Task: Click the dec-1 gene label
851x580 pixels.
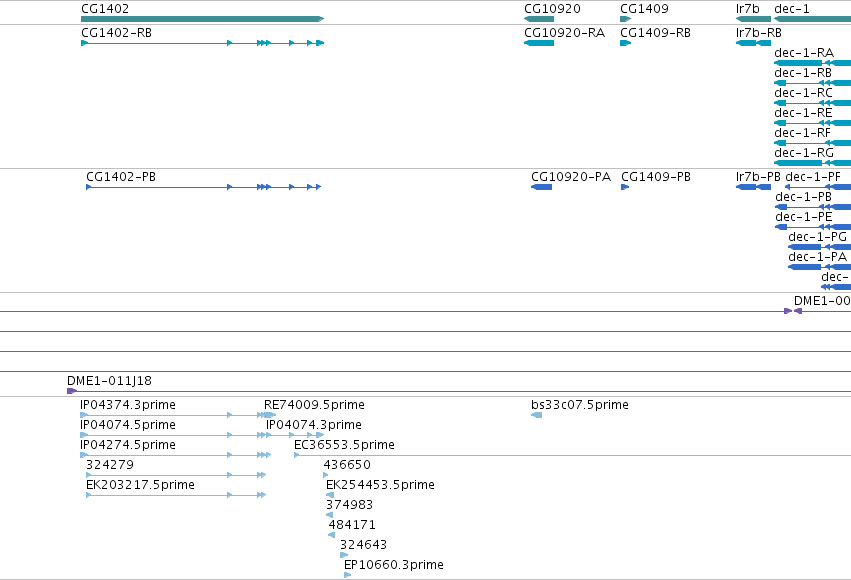Action: [x=792, y=9]
